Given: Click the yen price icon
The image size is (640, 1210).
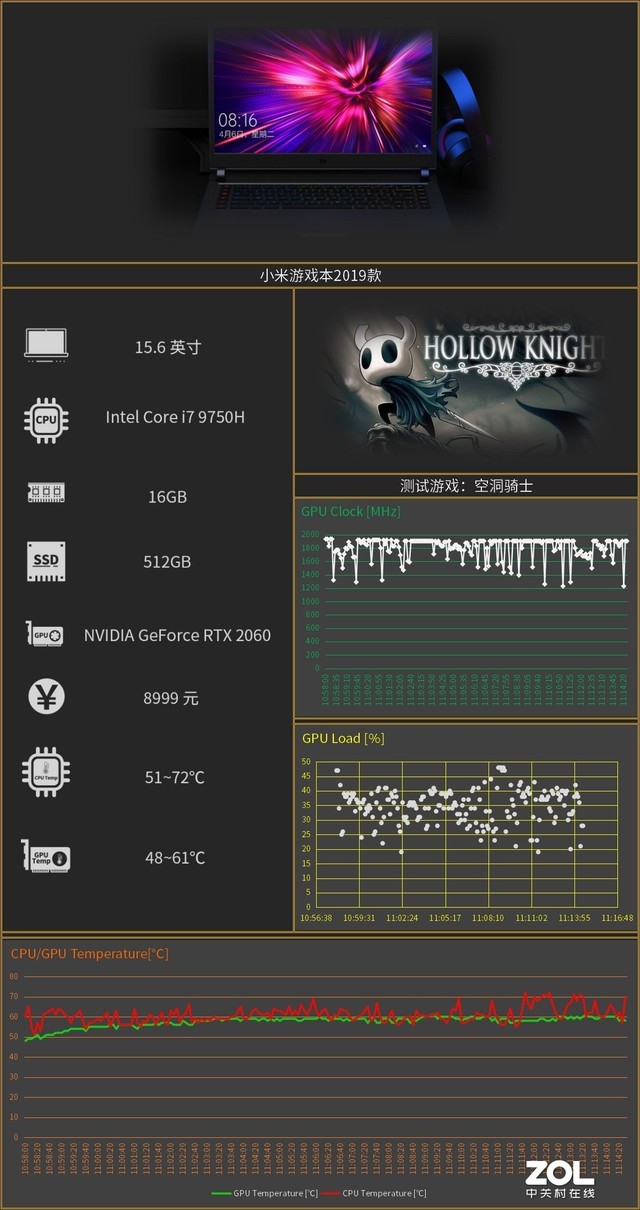Looking at the screenshot, I should pyautogui.click(x=46, y=696).
